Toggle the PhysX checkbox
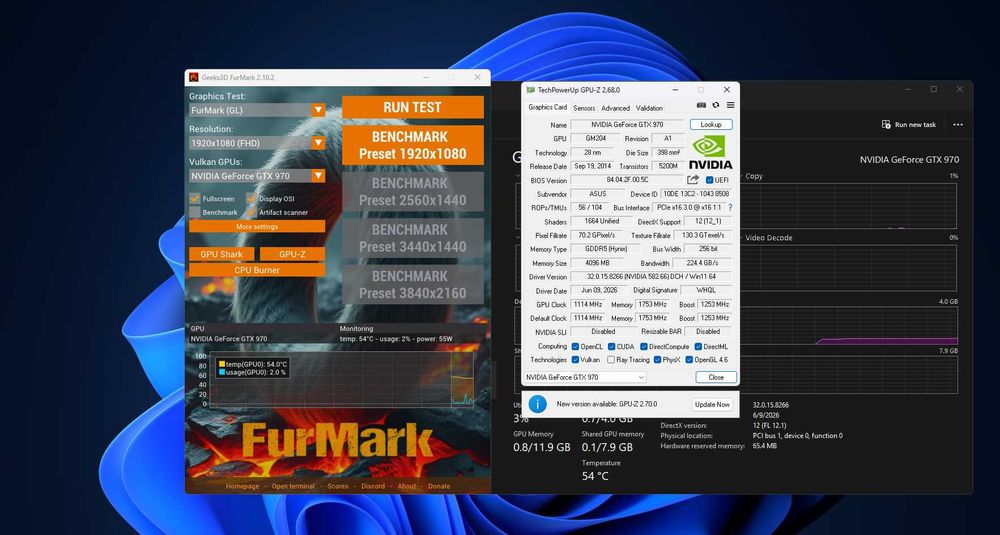Screen dimensions: 1000x535 [x=656, y=360]
